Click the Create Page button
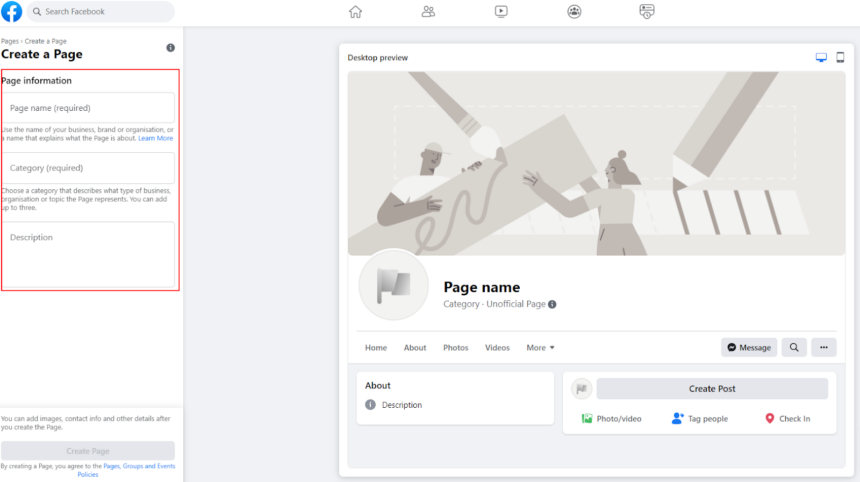The width and height of the screenshot is (860, 482). pos(88,451)
